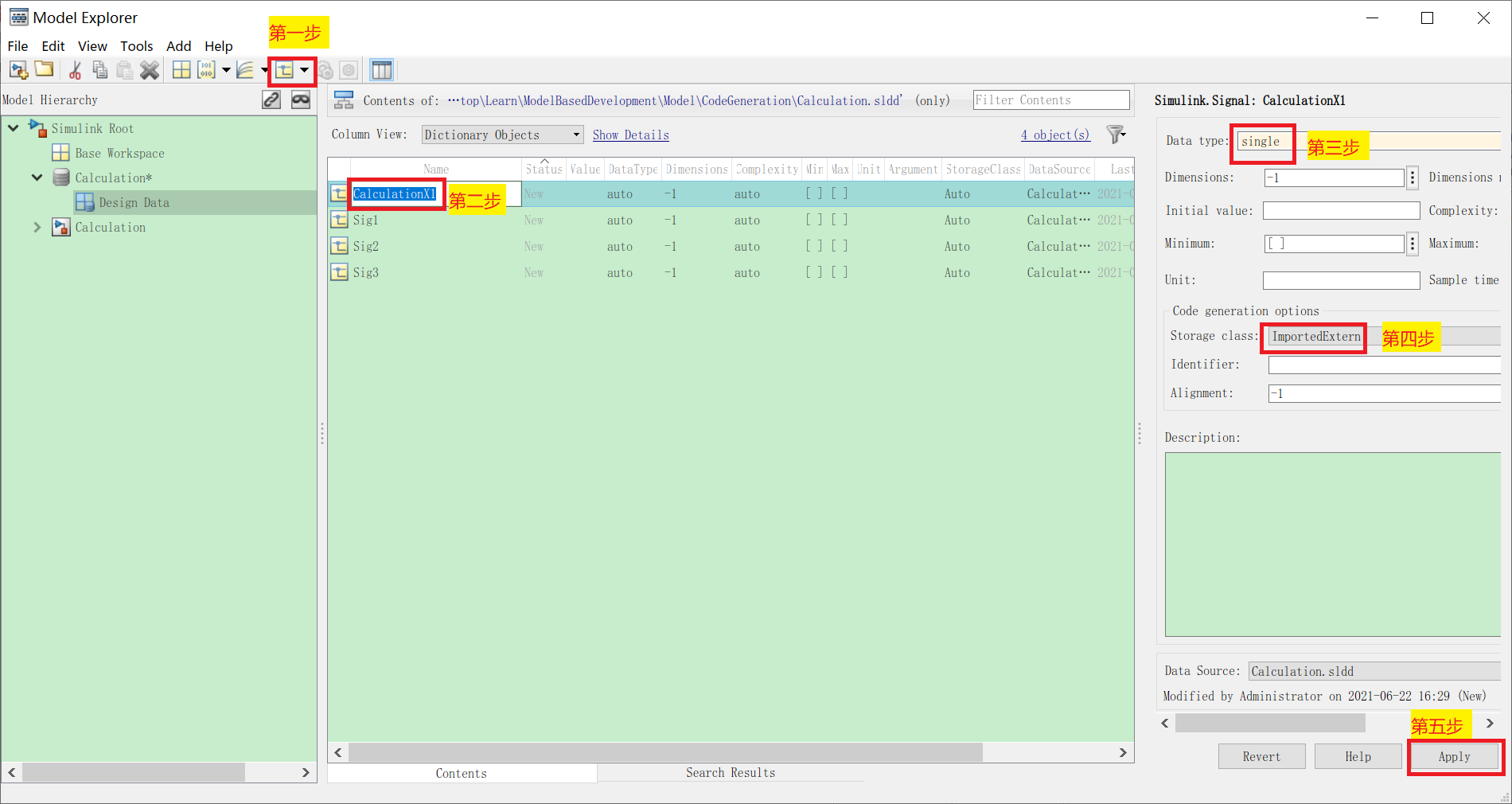Open the Storage class 'ImportedExtern' dropdown
Viewport: 1512px width, 804px height.
[1384, 336]
